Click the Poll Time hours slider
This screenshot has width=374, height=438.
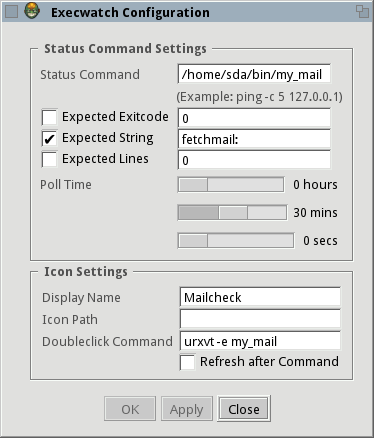(x=231, y=185)
